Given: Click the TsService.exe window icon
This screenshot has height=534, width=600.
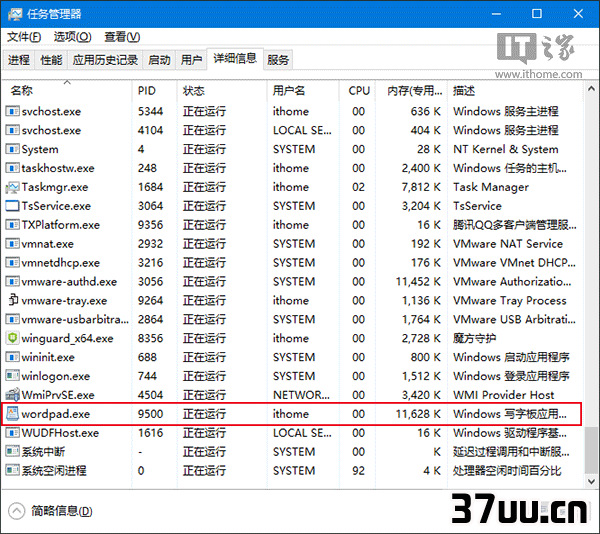Looking at the screenshot, I should pos(12,206).
